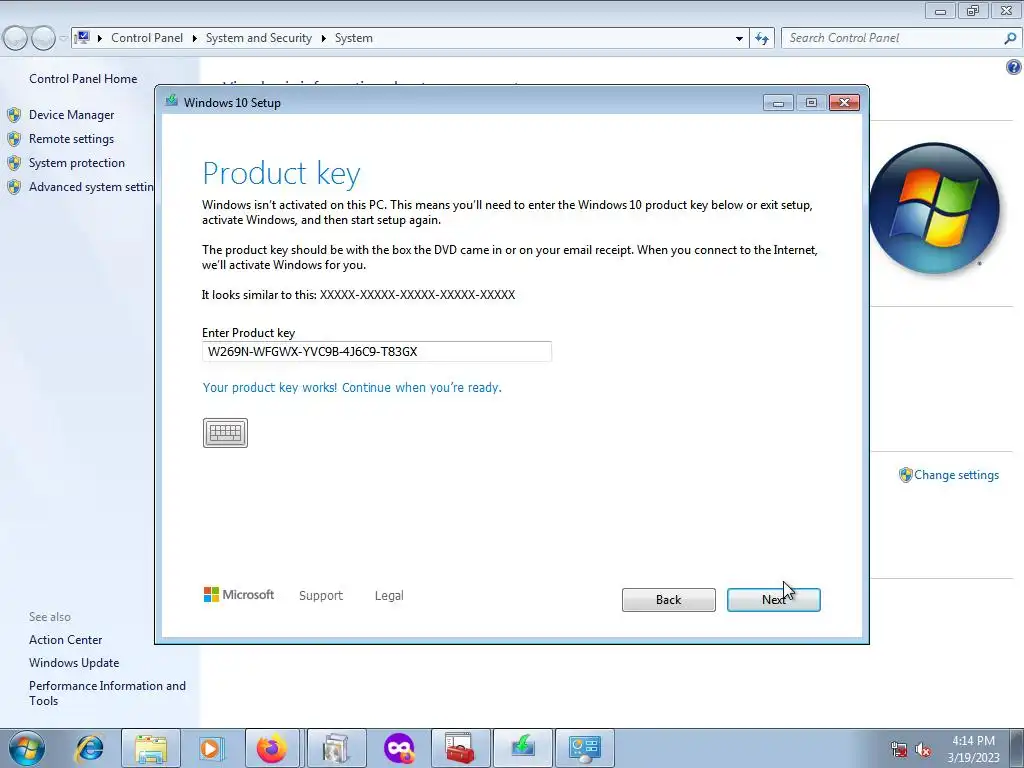Image resolution: width=1024 pixels, height=768 pixels.
Task: Open the Support link in setup
Action: coord(321,596)
